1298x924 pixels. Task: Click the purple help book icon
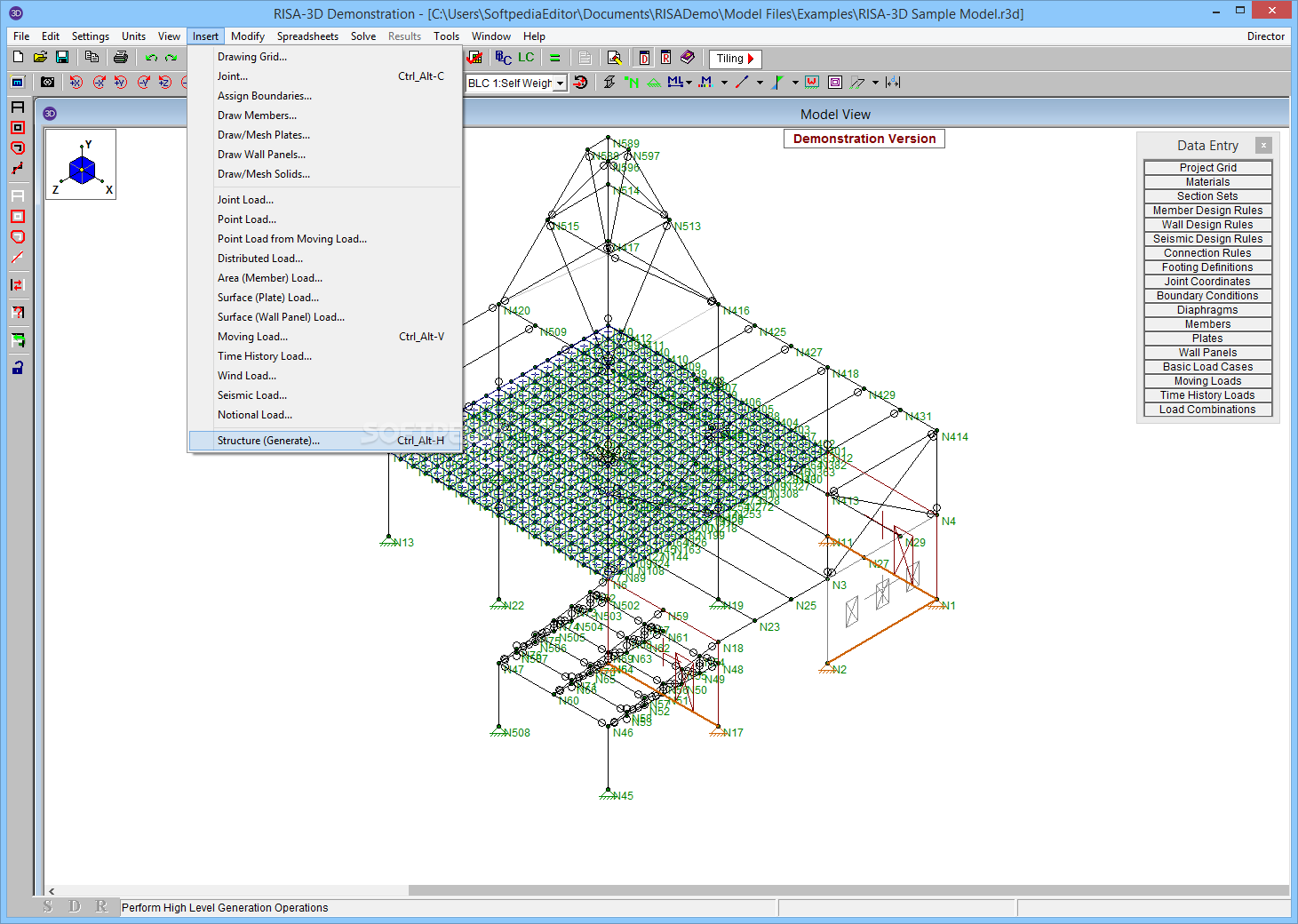point(688,58)
